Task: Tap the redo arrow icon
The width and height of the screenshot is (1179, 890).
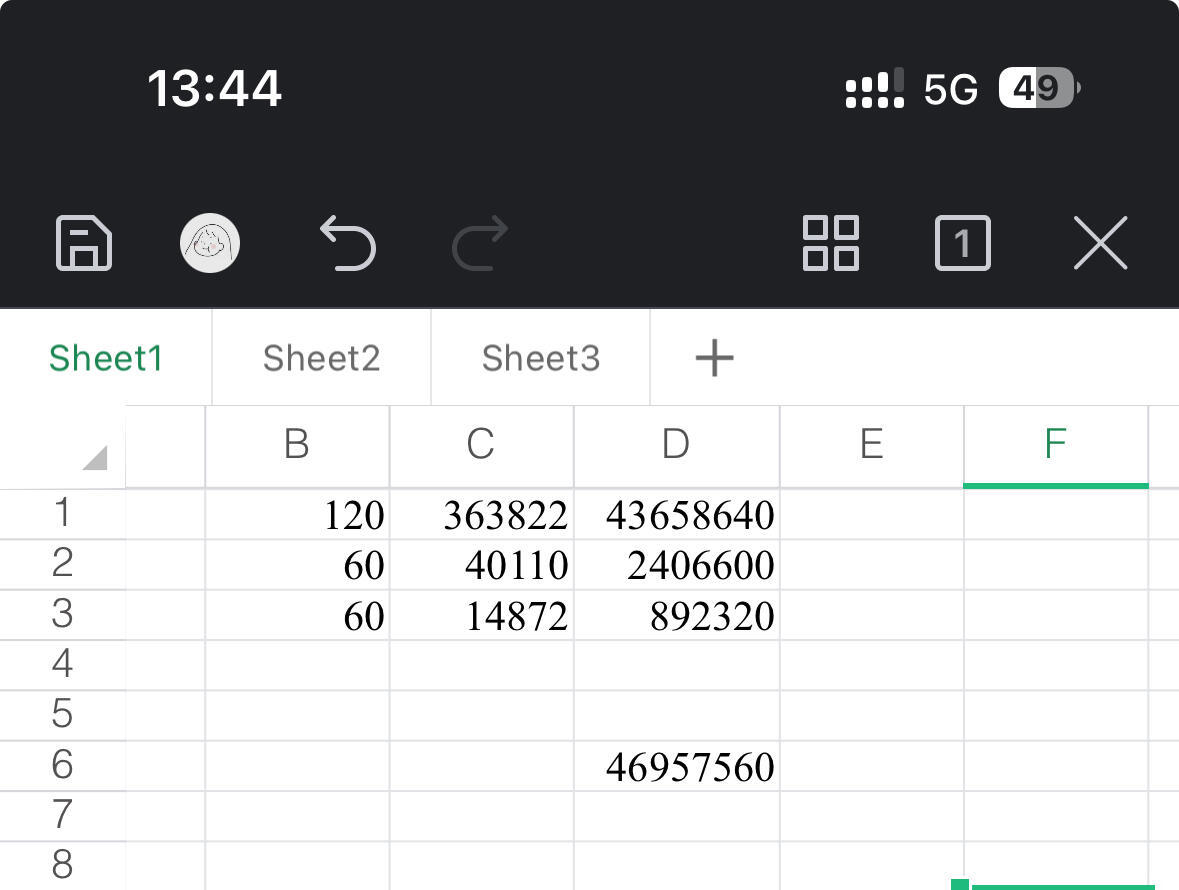Action: [x=480, y=243]
